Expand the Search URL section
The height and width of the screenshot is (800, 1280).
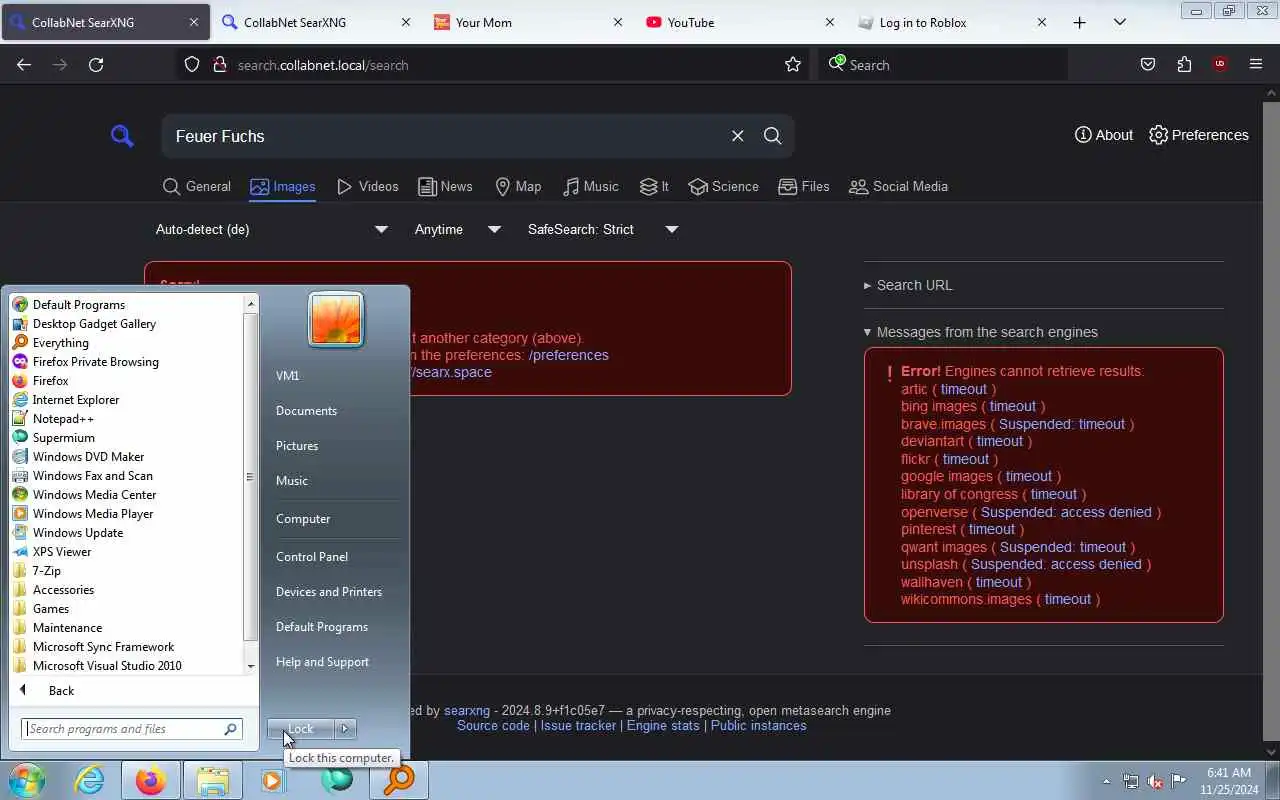pos(908,285)
